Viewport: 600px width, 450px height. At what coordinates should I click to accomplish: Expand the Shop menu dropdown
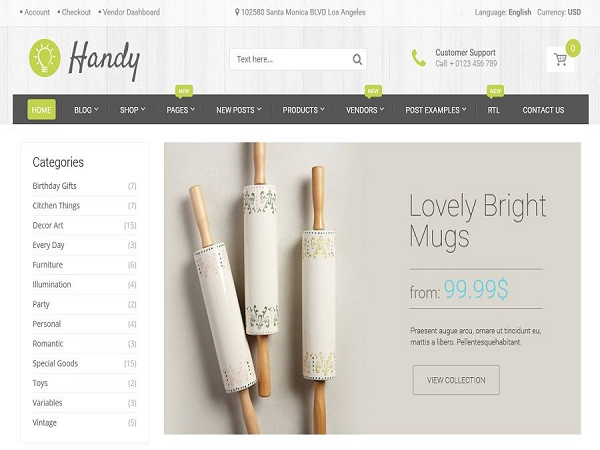132,110
